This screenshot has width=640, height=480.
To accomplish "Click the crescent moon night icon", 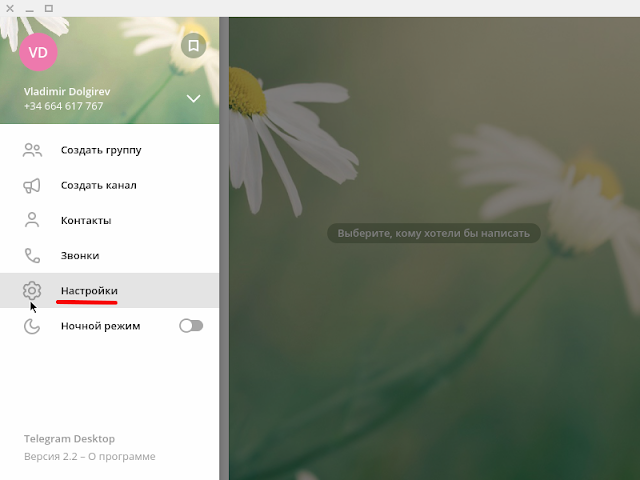I will tap(32, 326).
